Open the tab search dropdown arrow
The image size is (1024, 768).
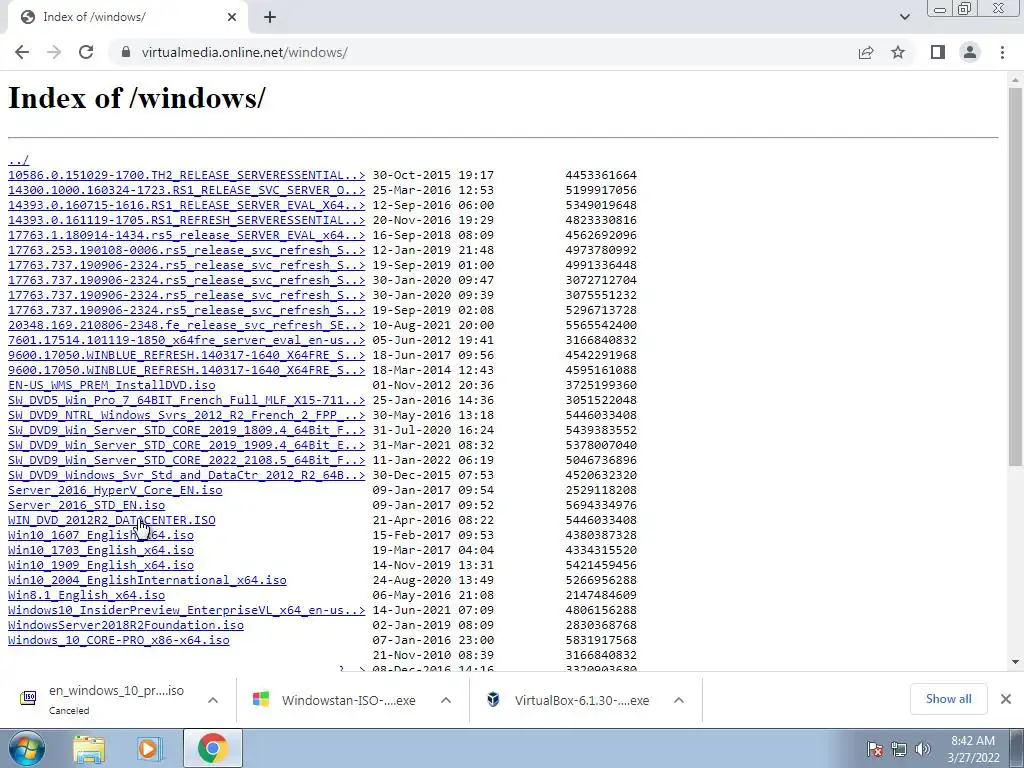(904, 17)
